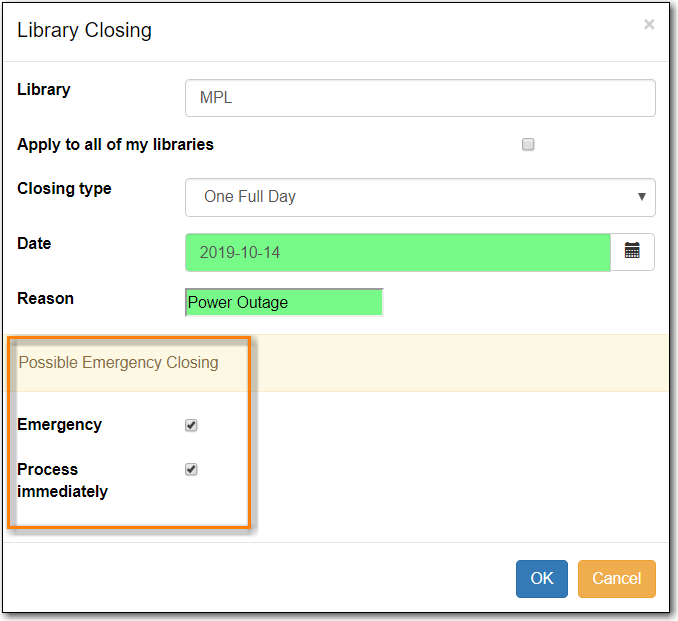
Task: Click the Closing type label
Action: 64,188
